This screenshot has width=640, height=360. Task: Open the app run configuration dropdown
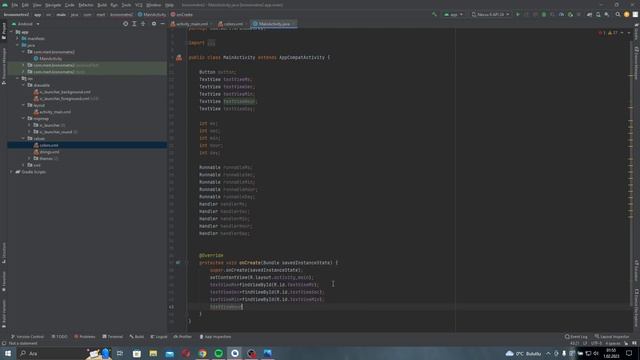coord(453,14)
